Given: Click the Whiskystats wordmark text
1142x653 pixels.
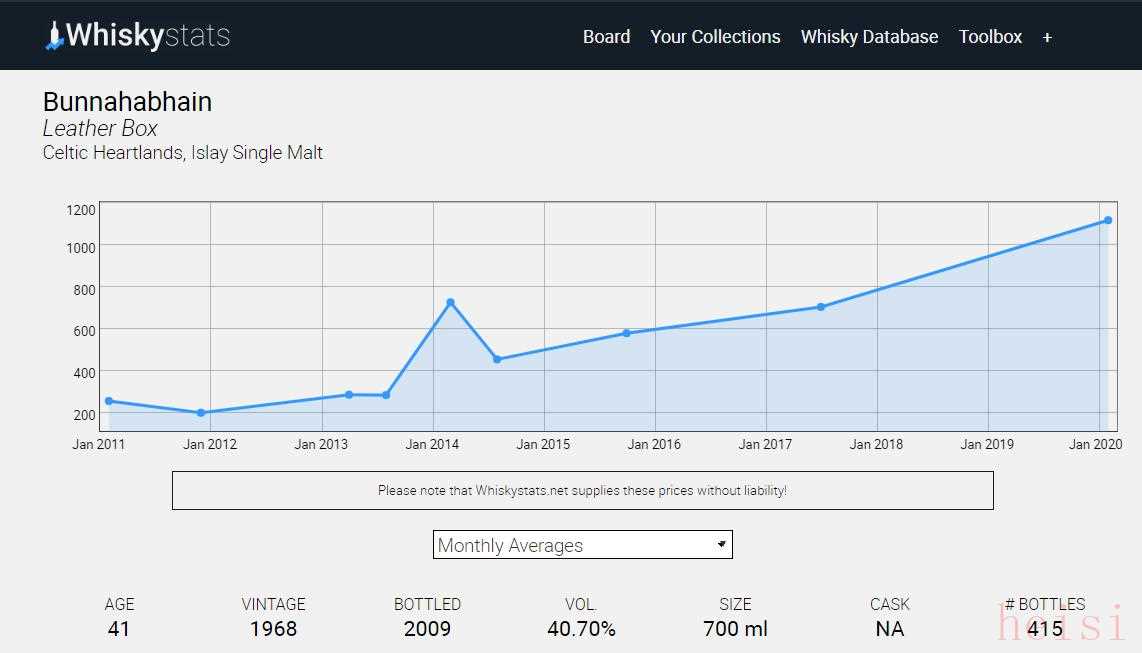Looking at the screenshot, I should [x=148, y=36].
